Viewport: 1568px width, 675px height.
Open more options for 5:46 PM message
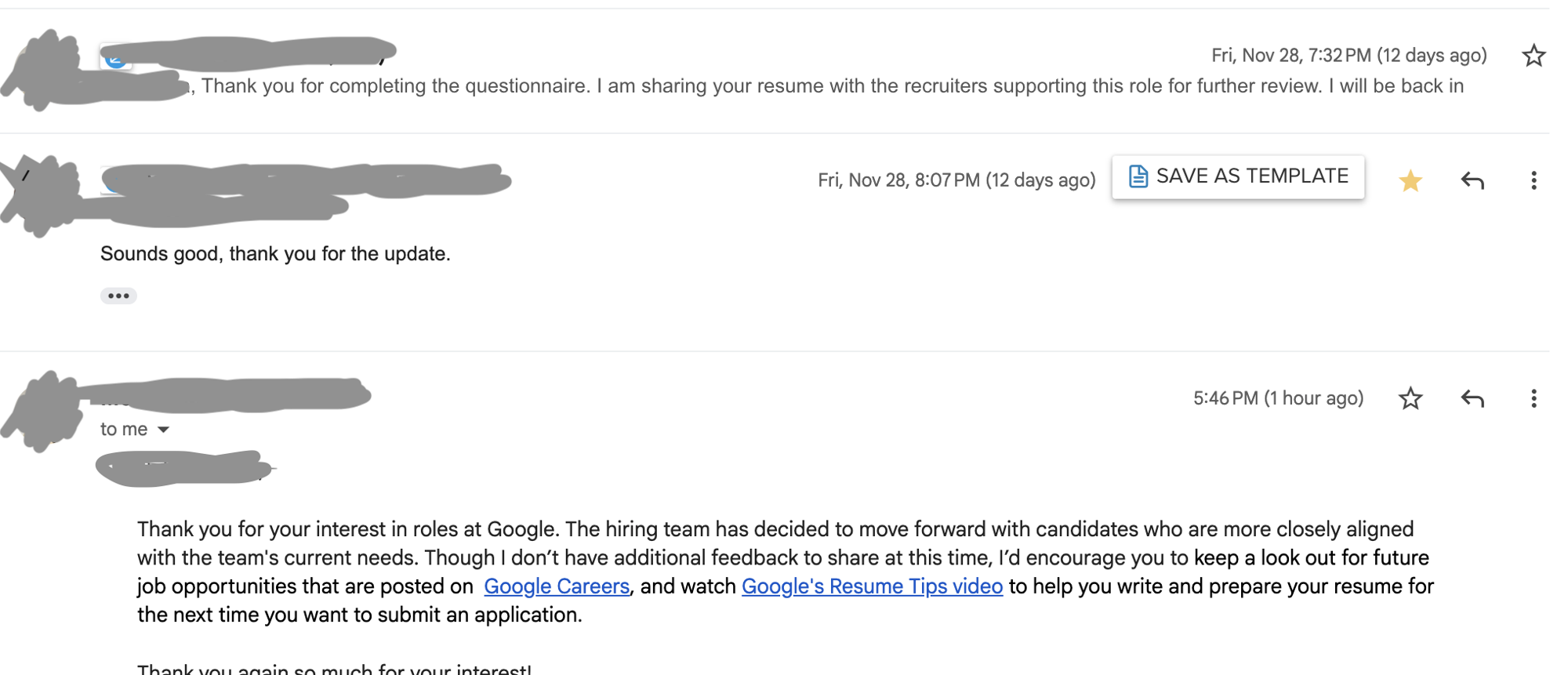click(x=1533, y=399)
